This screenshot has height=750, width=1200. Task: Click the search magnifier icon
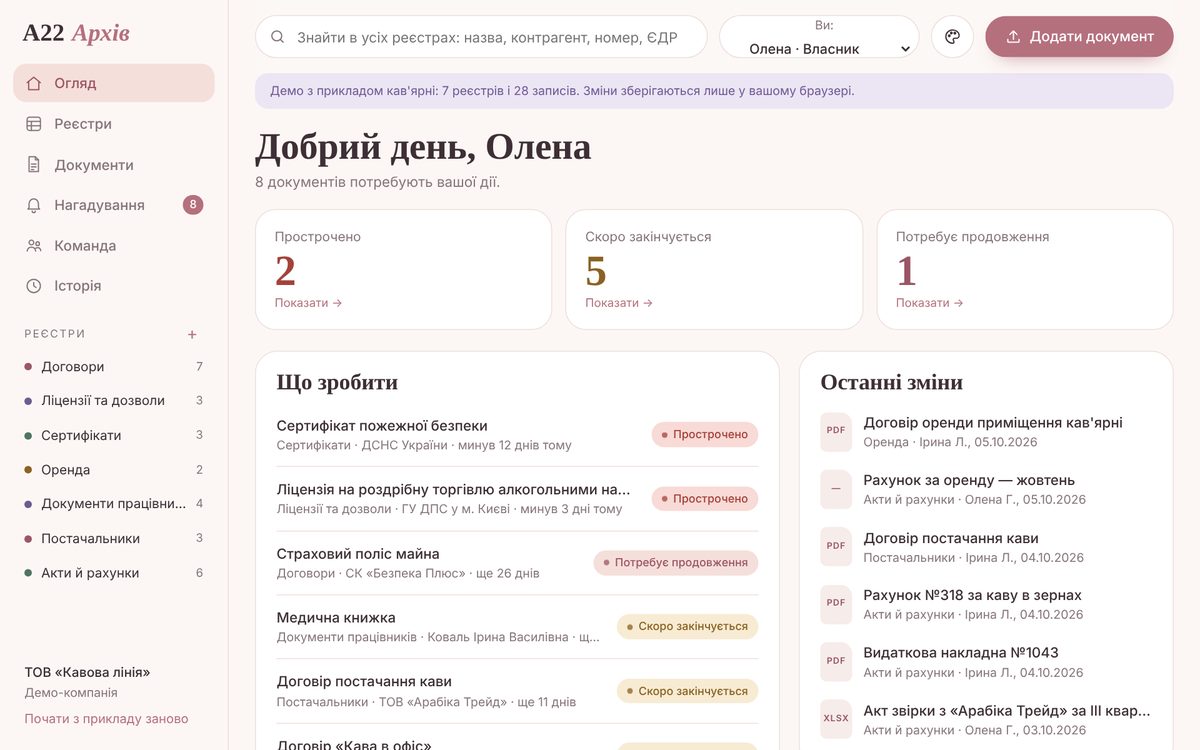coord(278,37)
